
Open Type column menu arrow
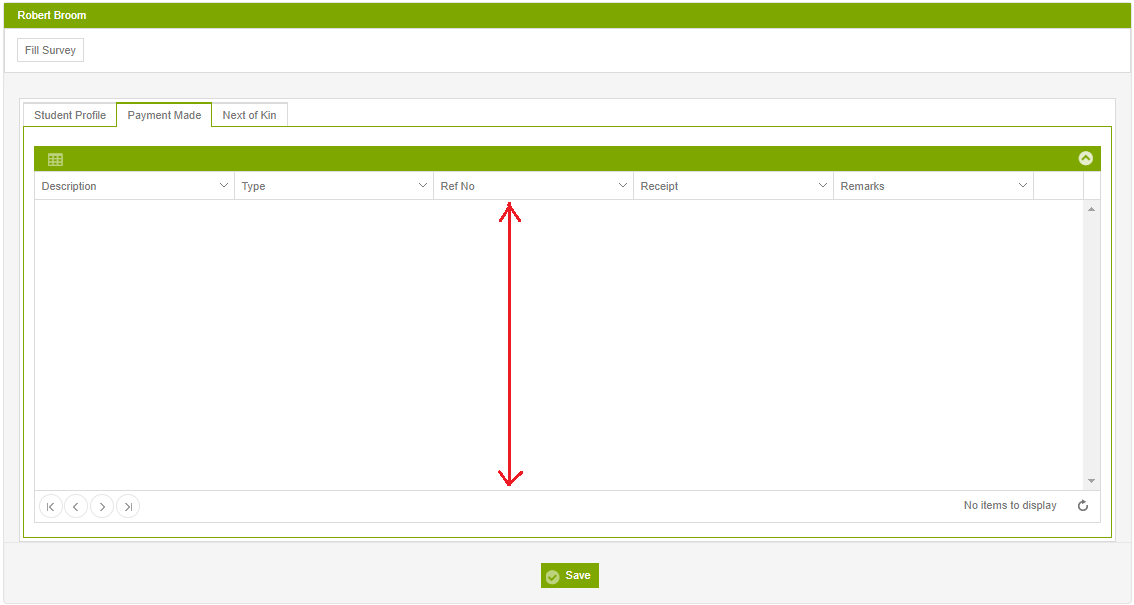pos(423,186)
